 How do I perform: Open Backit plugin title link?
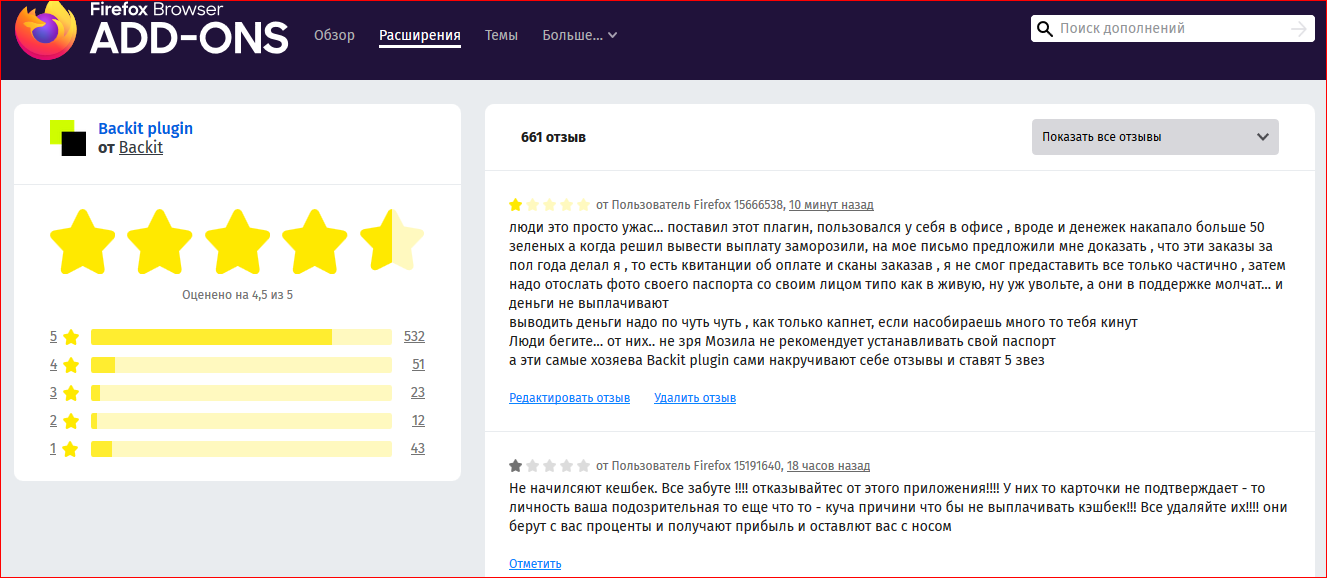click(x=146, y=128)
